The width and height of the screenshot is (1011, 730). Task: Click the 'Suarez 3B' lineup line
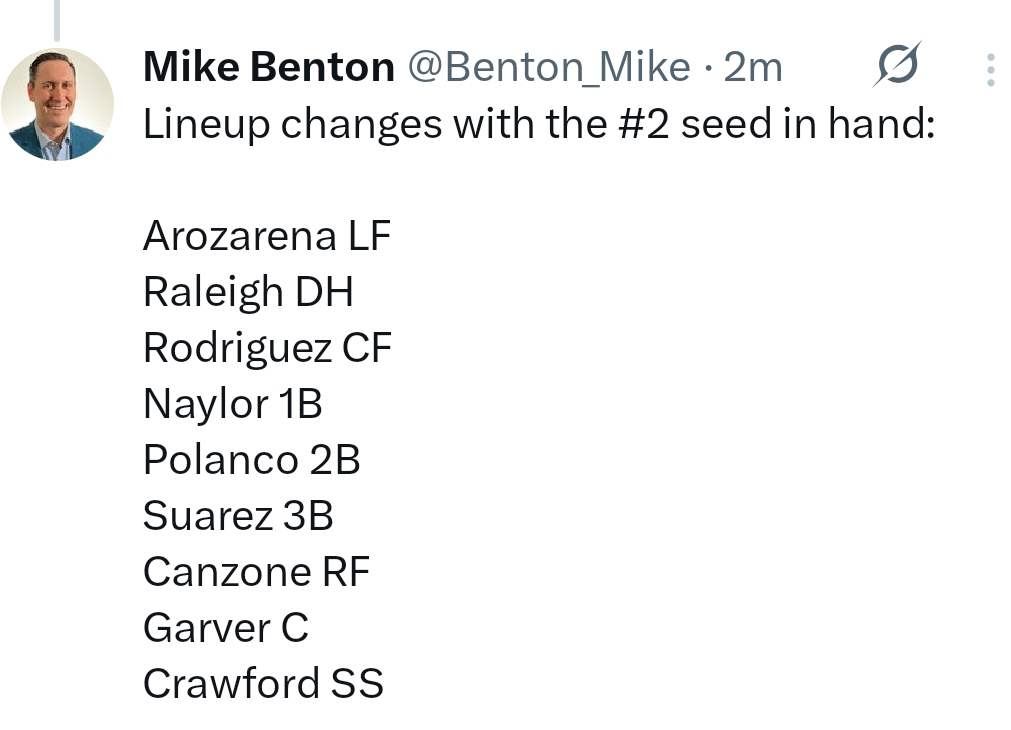(238, 516)
